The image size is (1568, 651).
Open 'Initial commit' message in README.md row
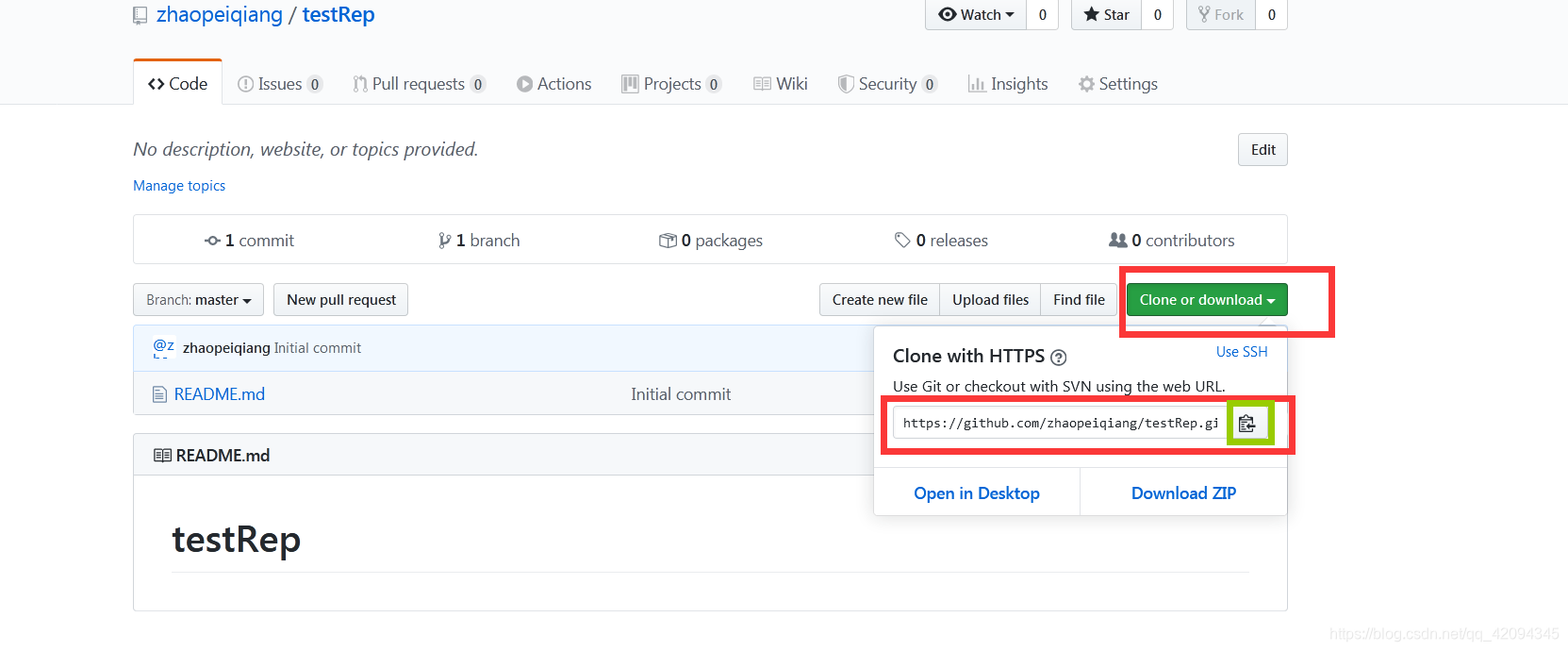(x=681, y=394)
